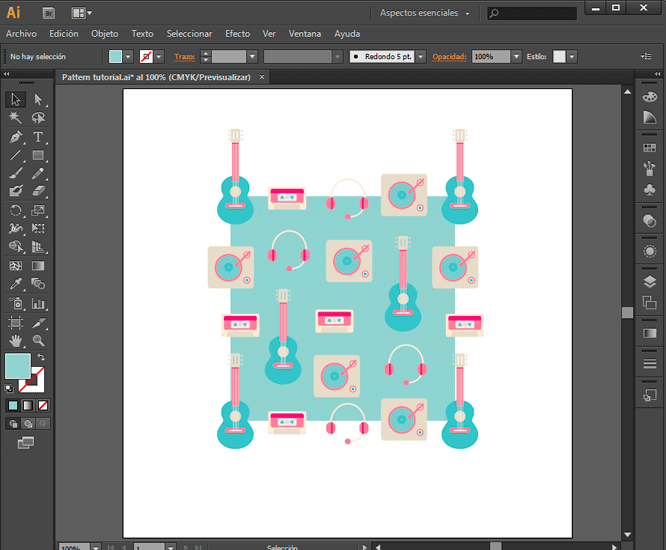Open stroke color dropdown in control bar
The height and width of the screenshot is (550, 666).
(x=159, y=56)
